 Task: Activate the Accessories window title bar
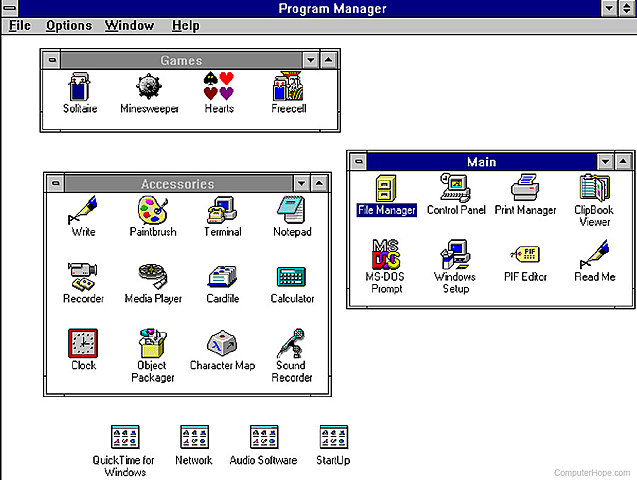pos(178,184)
